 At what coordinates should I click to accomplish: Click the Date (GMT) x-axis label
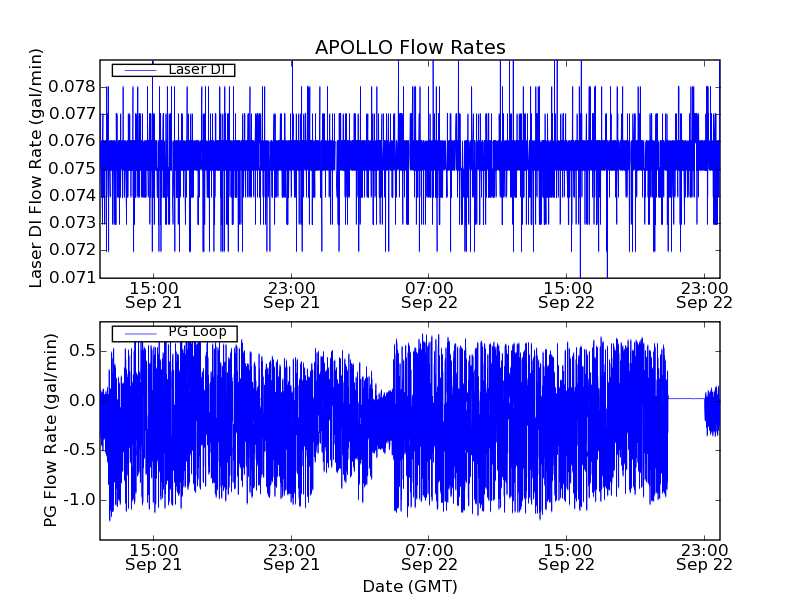click(410, 586)
